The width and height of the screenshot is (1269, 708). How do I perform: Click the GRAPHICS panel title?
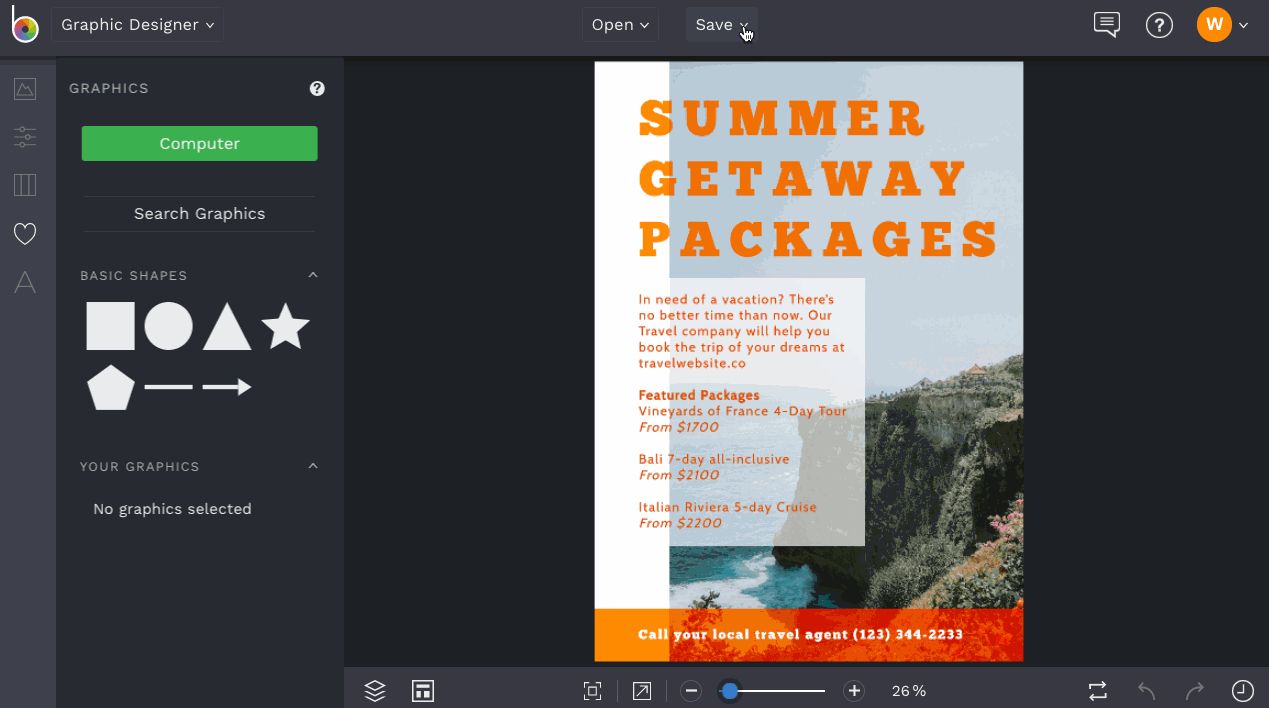pyautogui.click(x=109, y=88)
